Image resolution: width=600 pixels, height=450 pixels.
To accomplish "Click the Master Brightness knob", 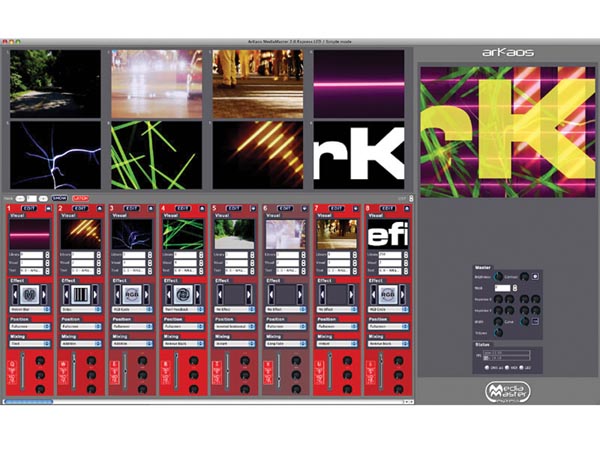I will tap(498, 277).
